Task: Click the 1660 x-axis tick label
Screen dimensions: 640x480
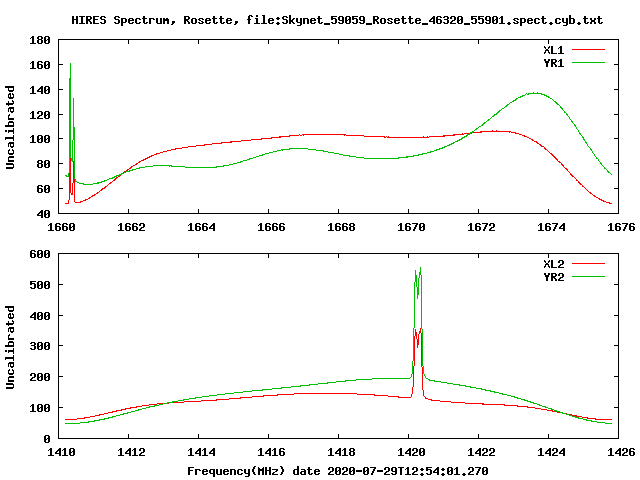Action: coord(61,227)
